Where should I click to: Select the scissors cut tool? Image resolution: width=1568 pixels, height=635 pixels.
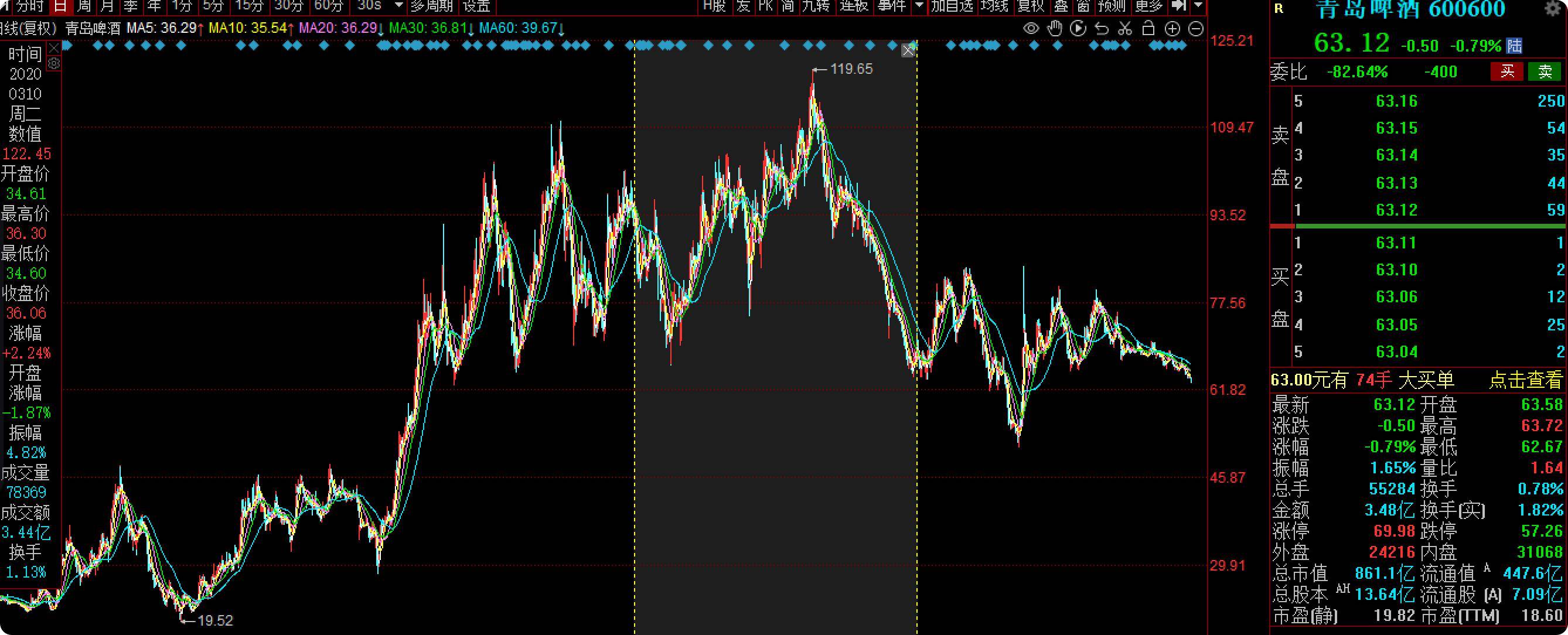pyautogui.click(x=1125, y=29)
